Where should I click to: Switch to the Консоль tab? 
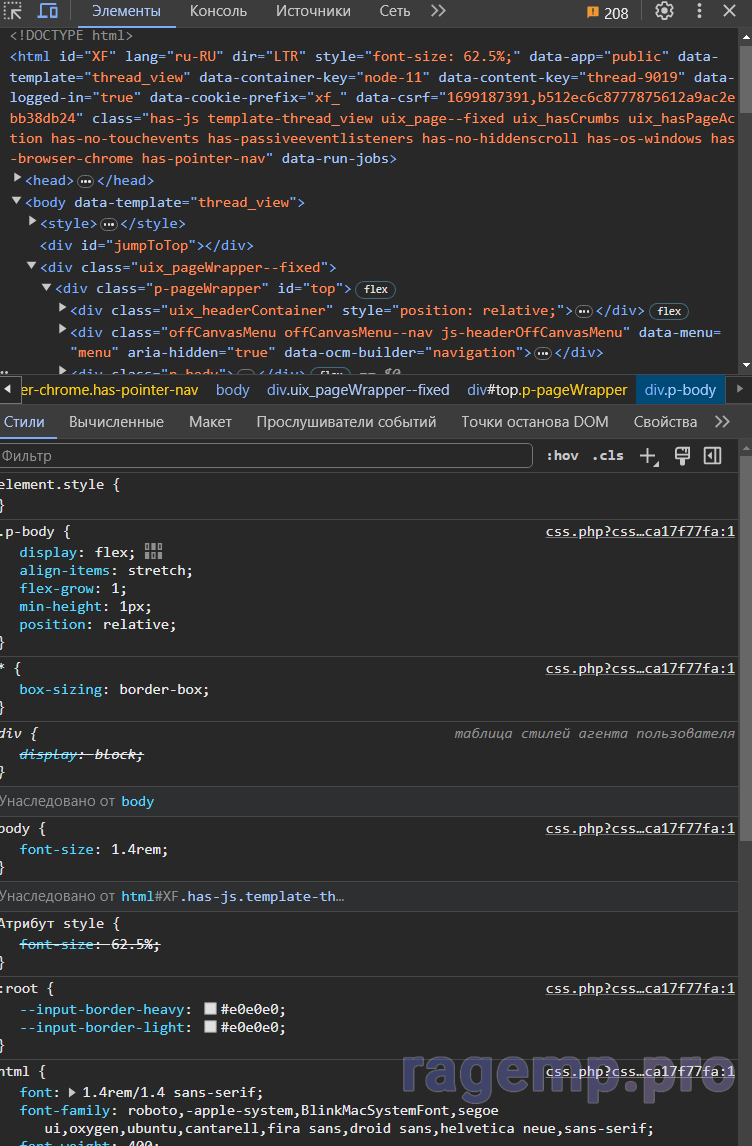pyautogui.click(x=218, y=12)
